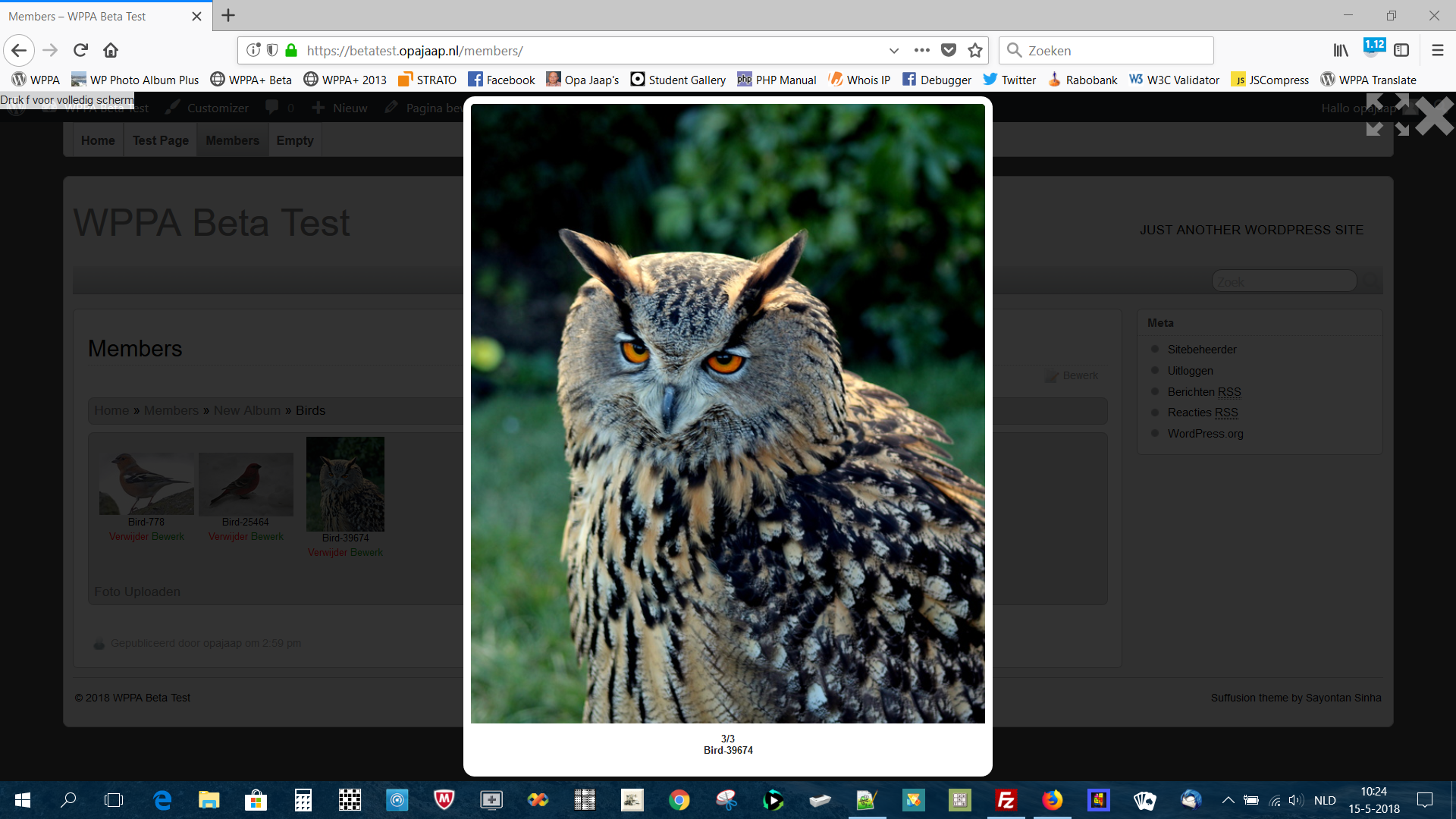Open tracking protection shield icon
Screen dimensions: 1456x819
(x=272, y=50)
